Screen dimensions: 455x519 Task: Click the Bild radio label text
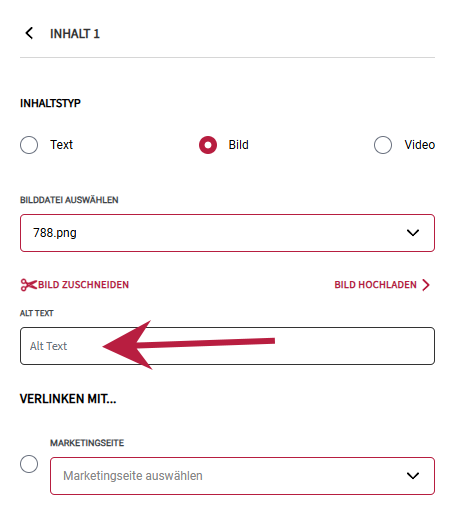click(238, 145)
